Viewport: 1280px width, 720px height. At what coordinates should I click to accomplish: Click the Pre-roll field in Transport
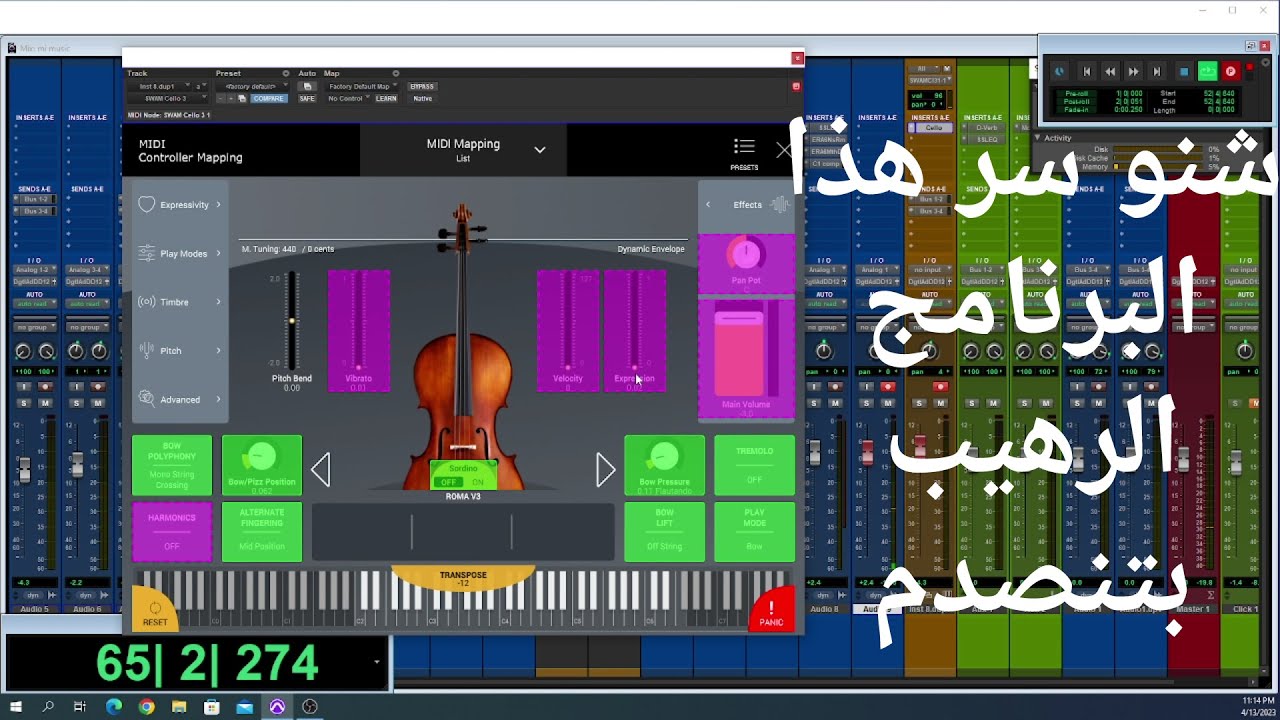[1077, 93]
